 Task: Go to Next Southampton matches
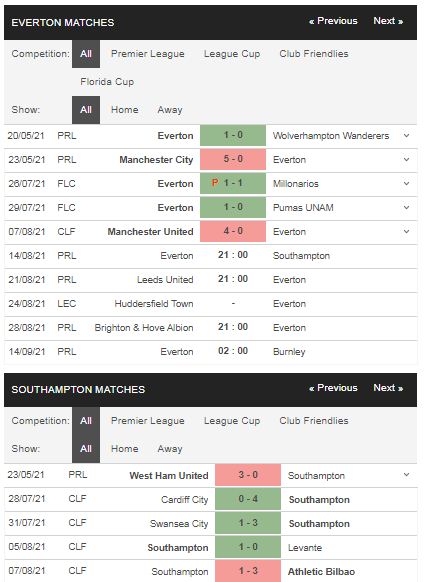(388, 388)
